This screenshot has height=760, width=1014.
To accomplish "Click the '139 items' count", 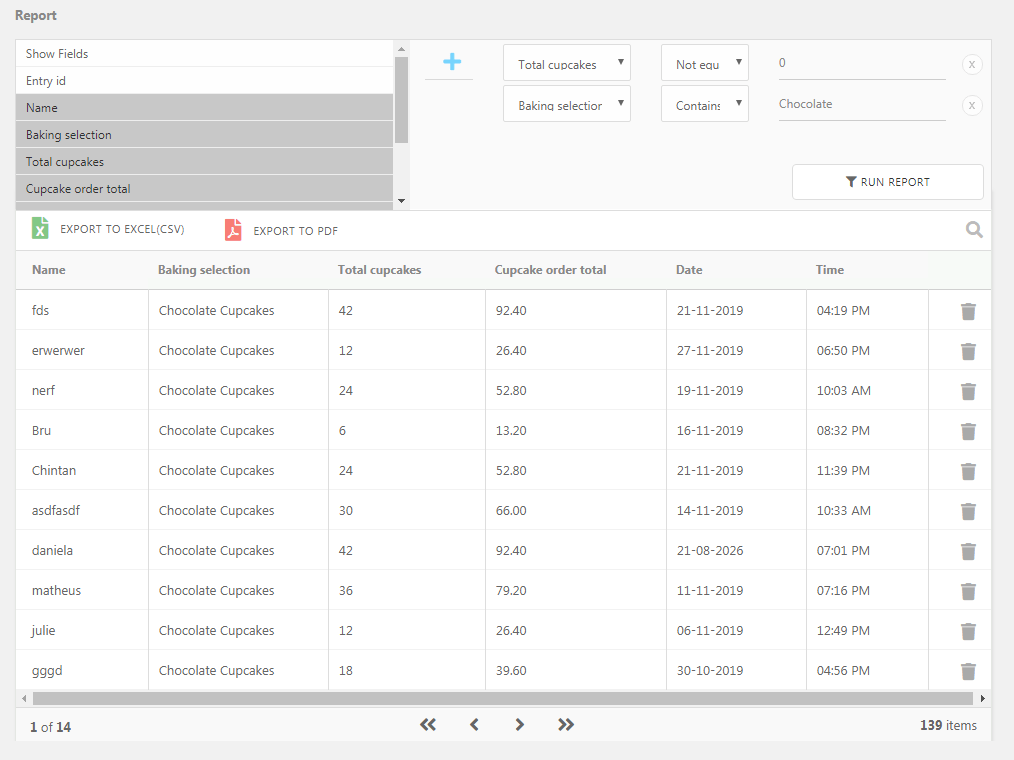I will 948,726.
